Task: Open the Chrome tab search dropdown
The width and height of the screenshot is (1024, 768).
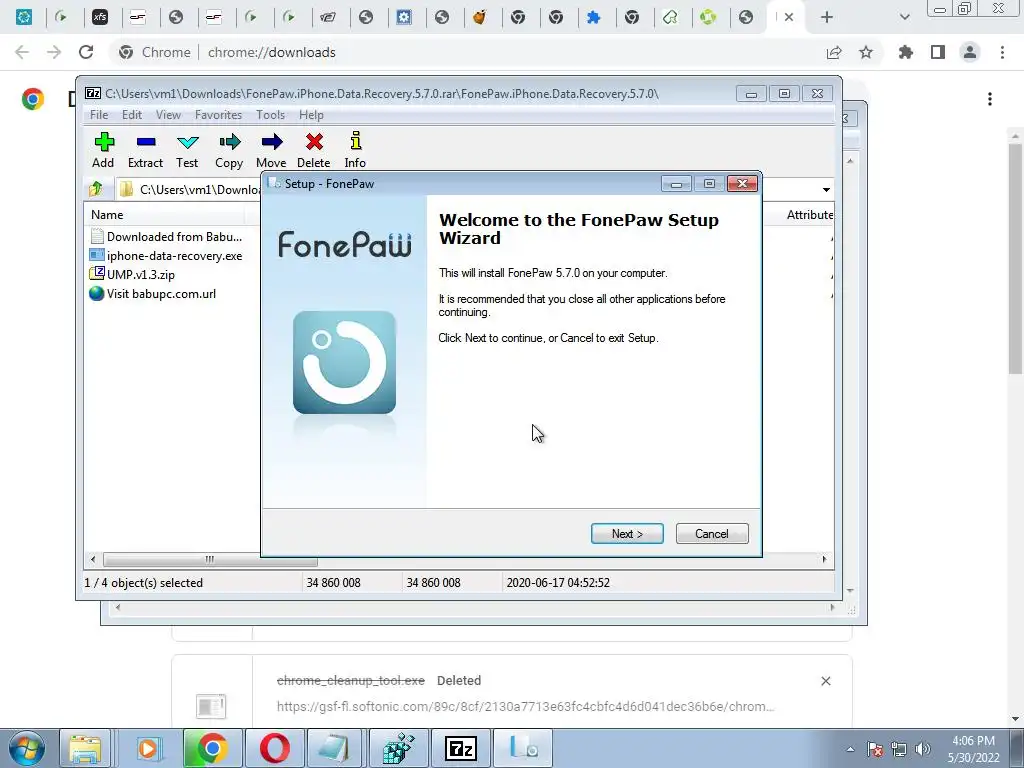Action: click(x=904, y=18)
